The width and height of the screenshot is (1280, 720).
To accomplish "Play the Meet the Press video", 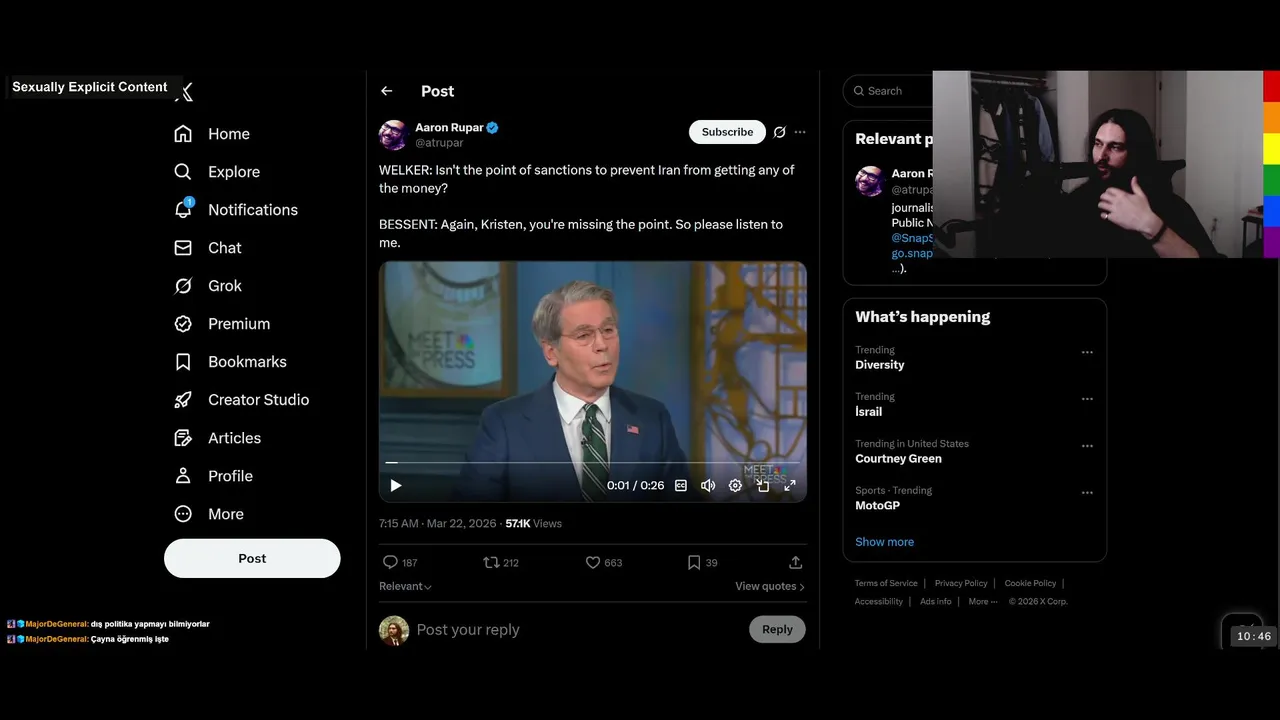I will [x=396, y=485].
